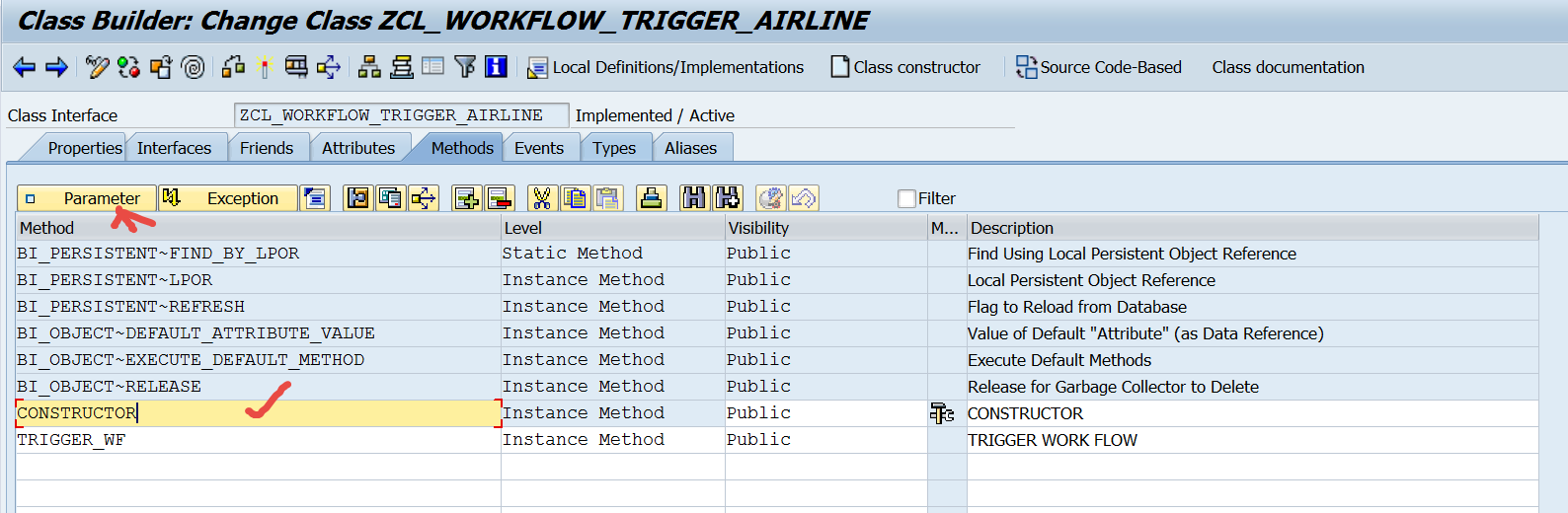Click the printer icon in methods toolbar
The height and width of the screenshot is (513, 1568).
pyautogui.click(x=652, y=198)
